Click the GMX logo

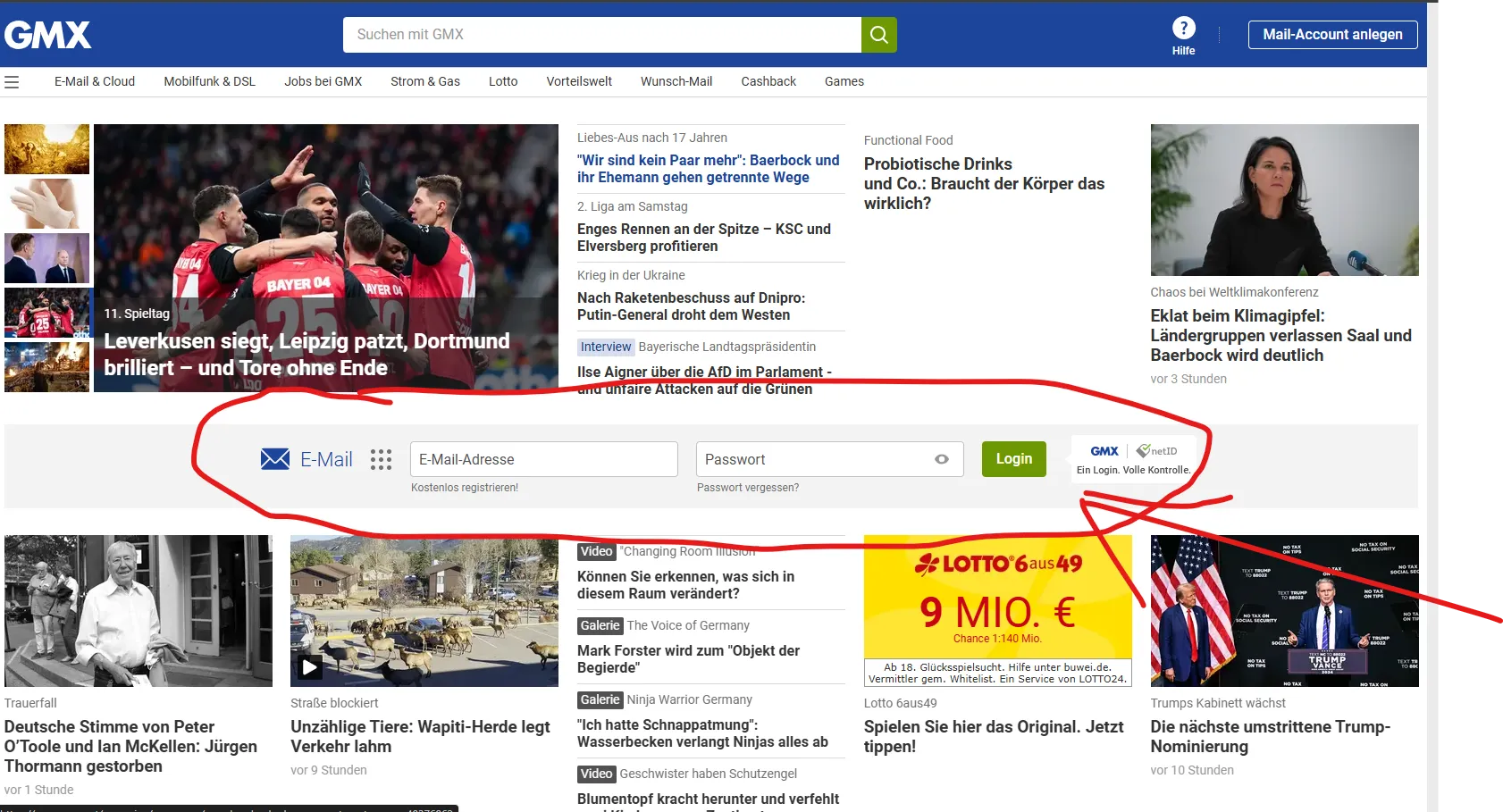click(47, 35)
